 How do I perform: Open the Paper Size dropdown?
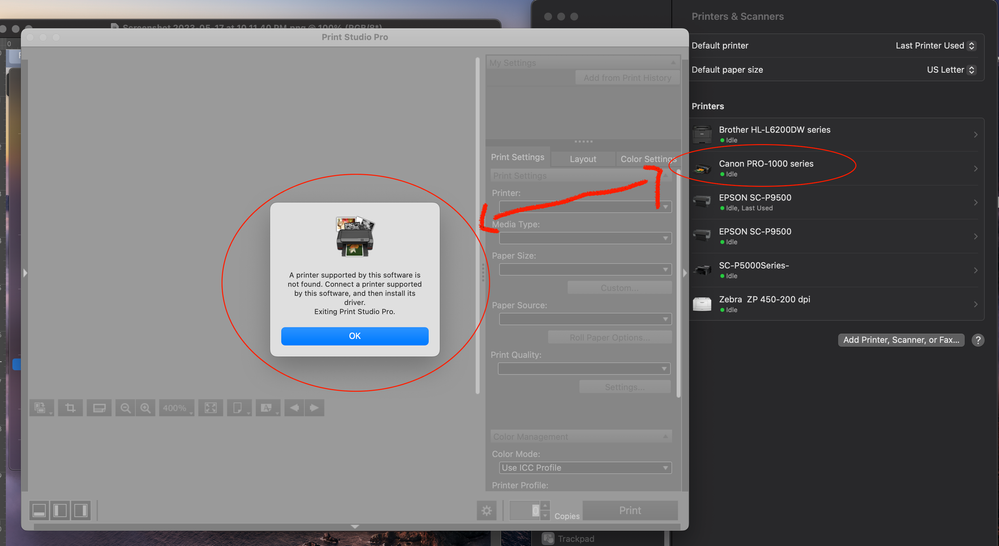click(x=585, y=269)
